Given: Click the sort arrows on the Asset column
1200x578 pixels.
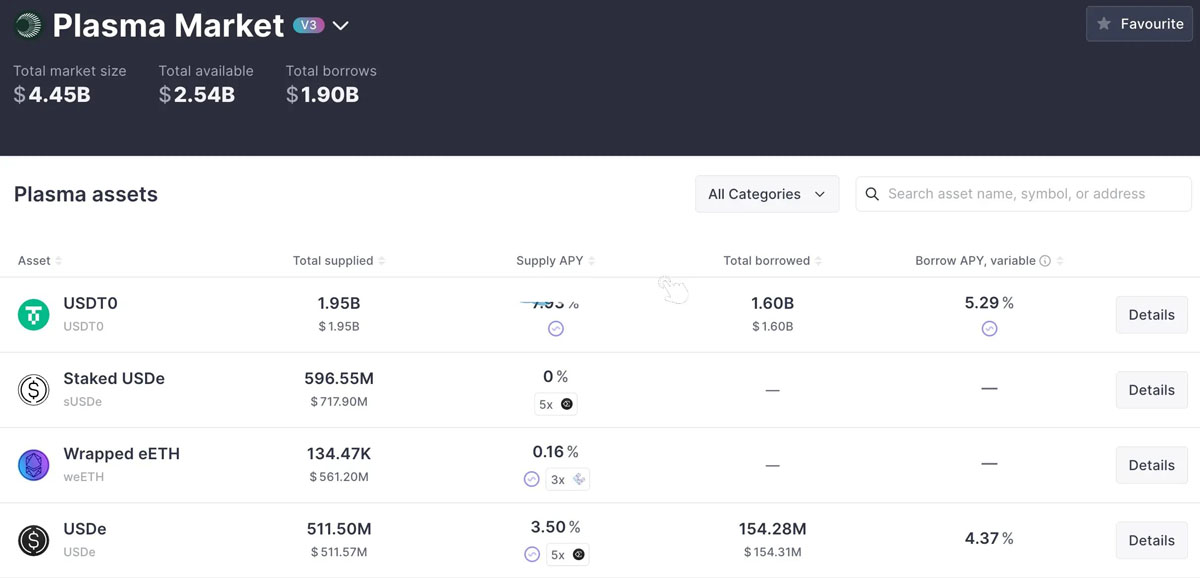Looking at the screenshot, I should 57,260.
